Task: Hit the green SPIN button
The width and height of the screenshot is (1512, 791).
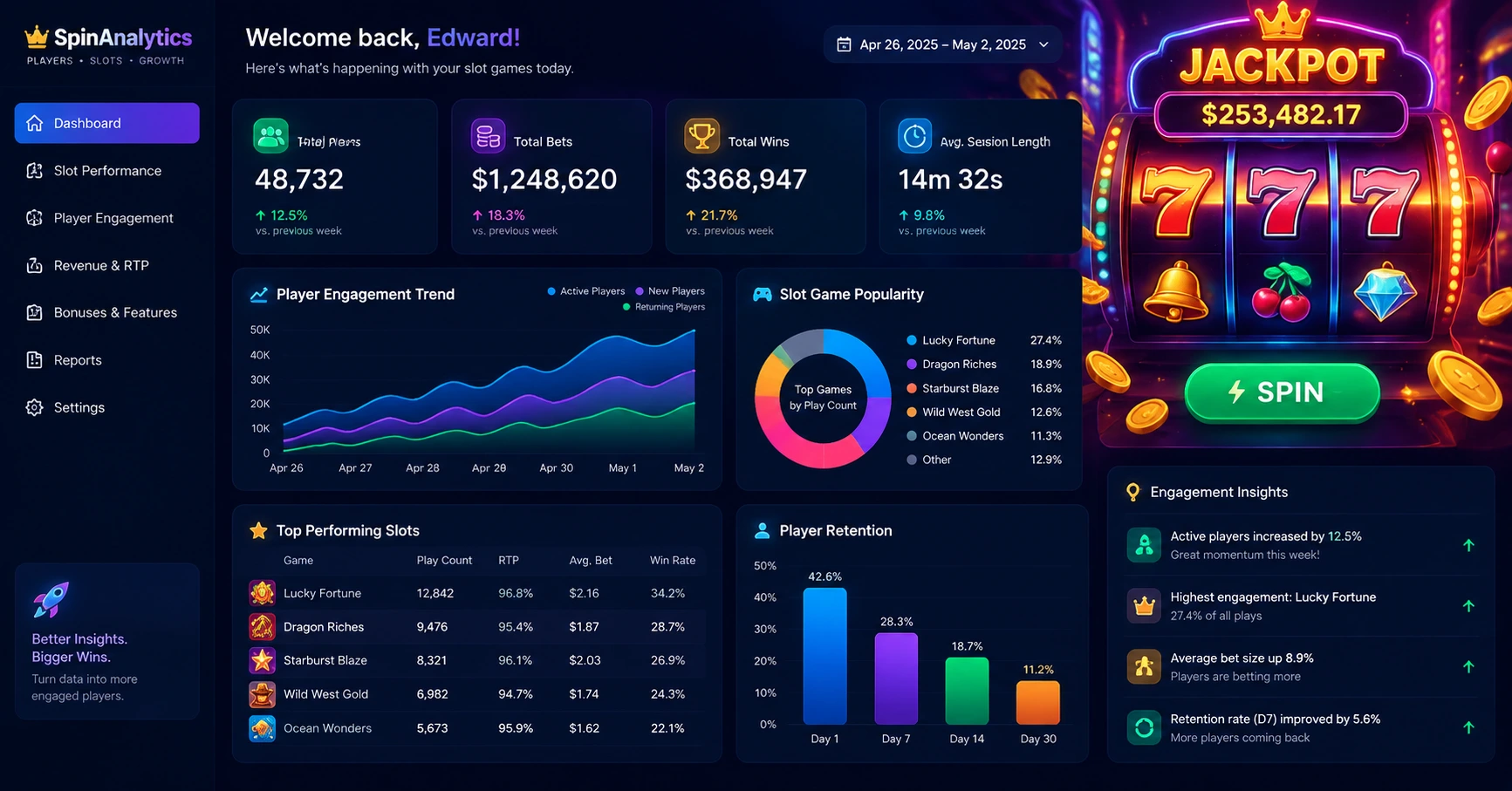Action: pos(1282,392)
